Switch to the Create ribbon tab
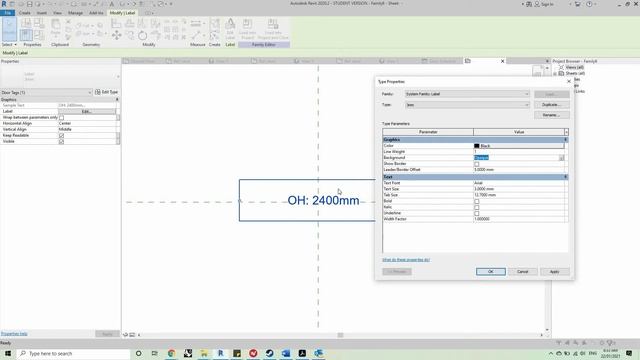The image size is (640, 360). tap(24, 13)
